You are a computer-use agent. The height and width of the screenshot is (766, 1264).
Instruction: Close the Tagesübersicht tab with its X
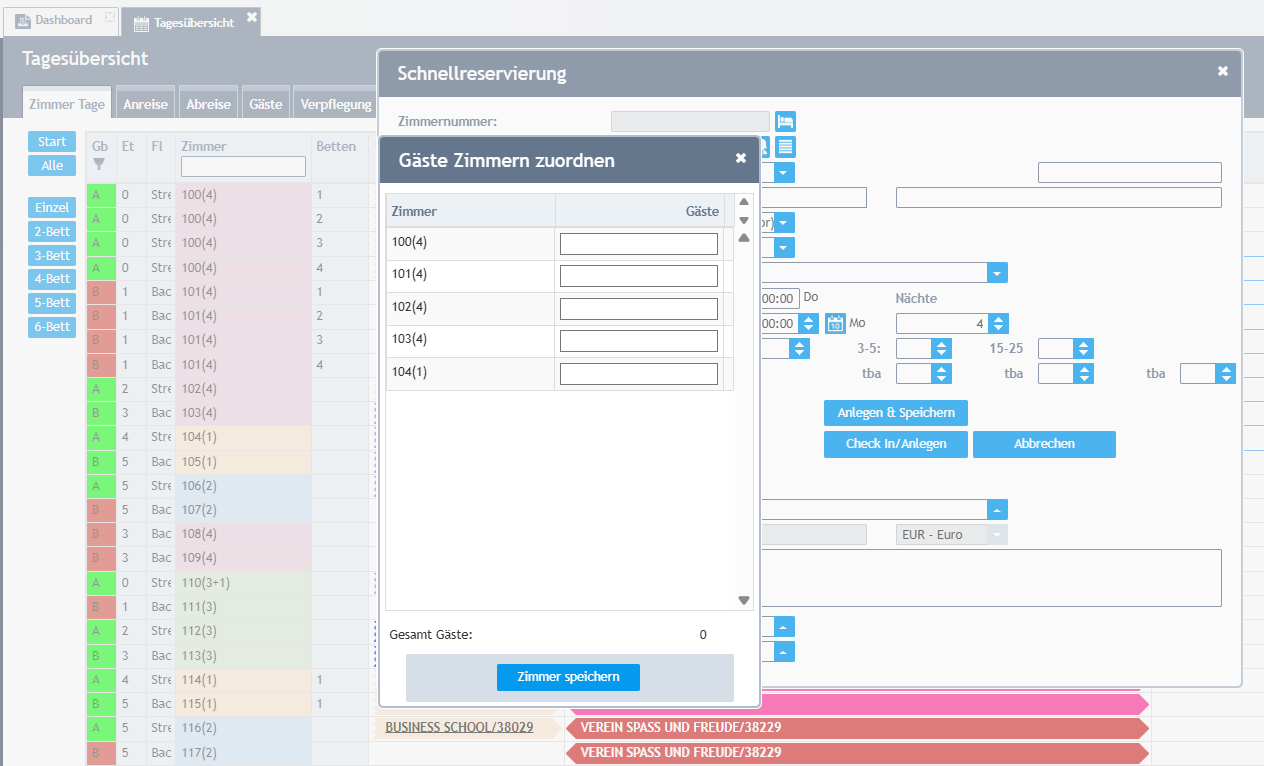tap(252, 17)
